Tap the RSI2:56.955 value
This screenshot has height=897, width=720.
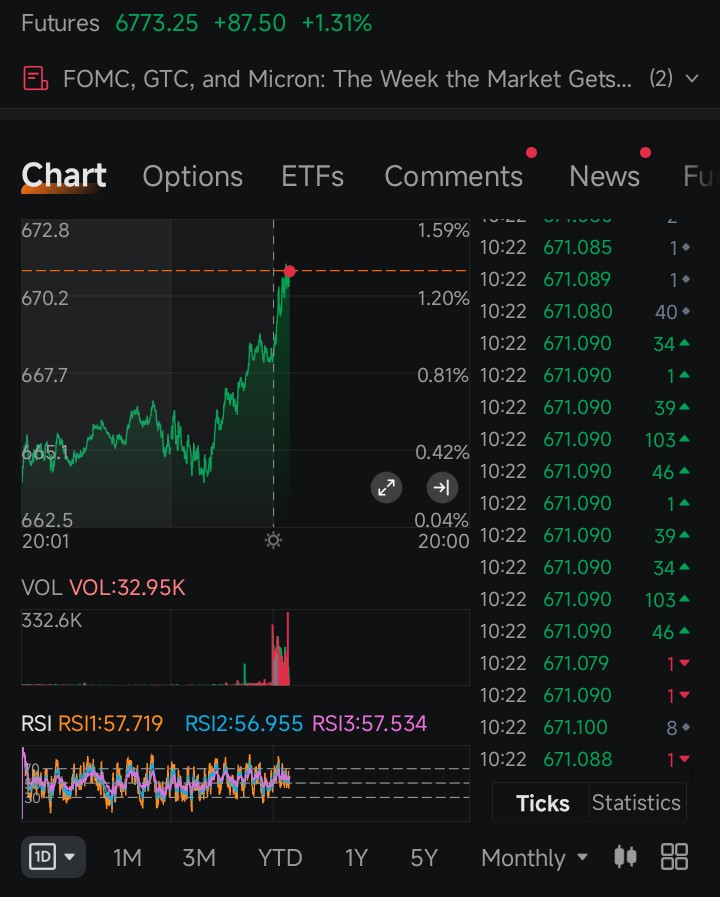tap(244, 724)
